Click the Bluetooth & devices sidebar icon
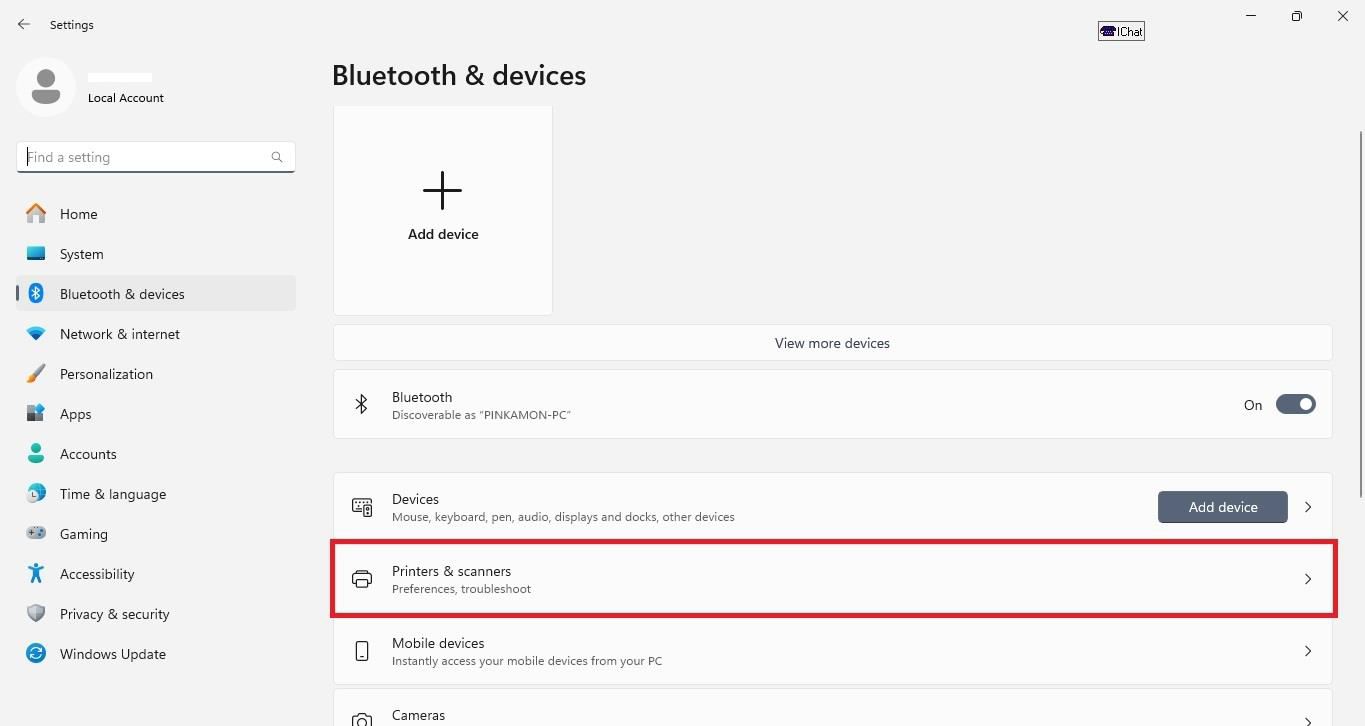 click(36, 294)
